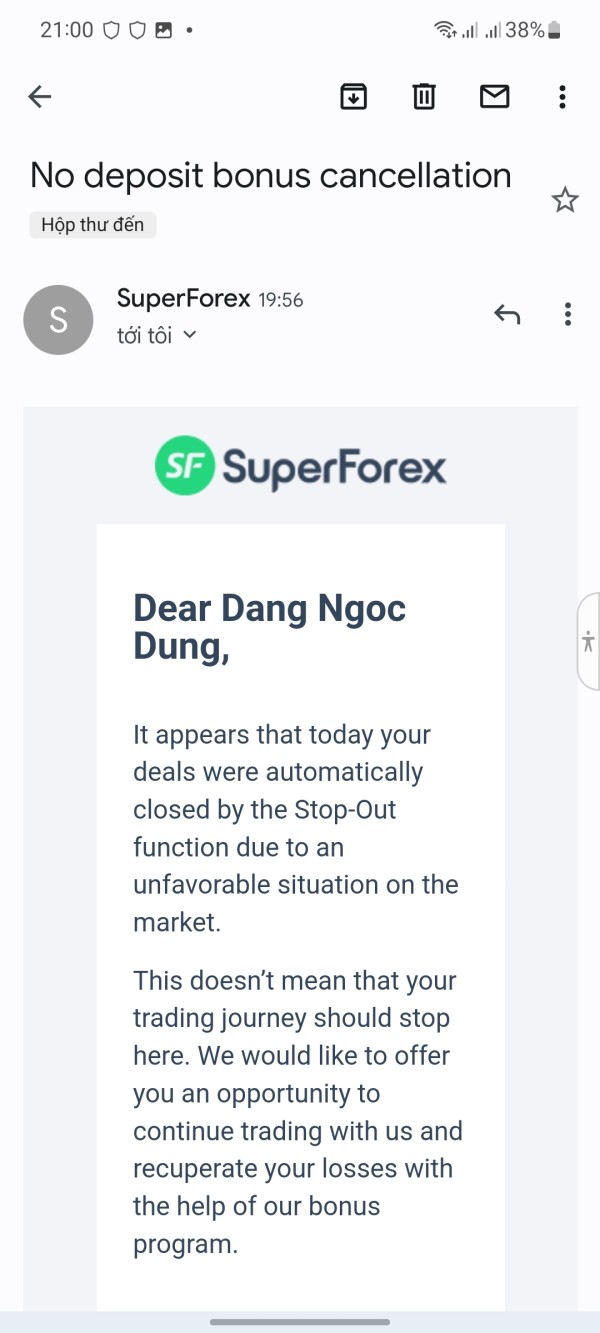Delete the email with the trash icon
The height and width of the screenshot is (1333, 600).
pyautogui.click(x=424, y=96)
